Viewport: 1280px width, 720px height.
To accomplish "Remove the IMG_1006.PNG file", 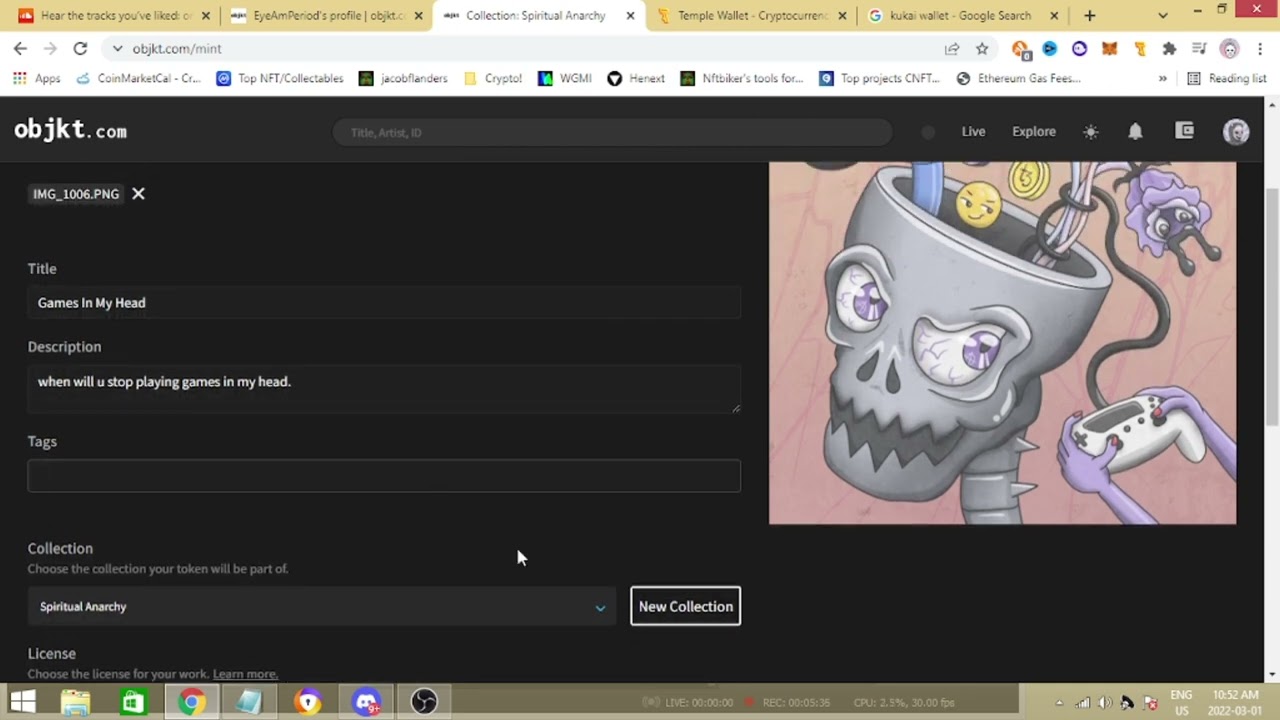I will (138, 194).
